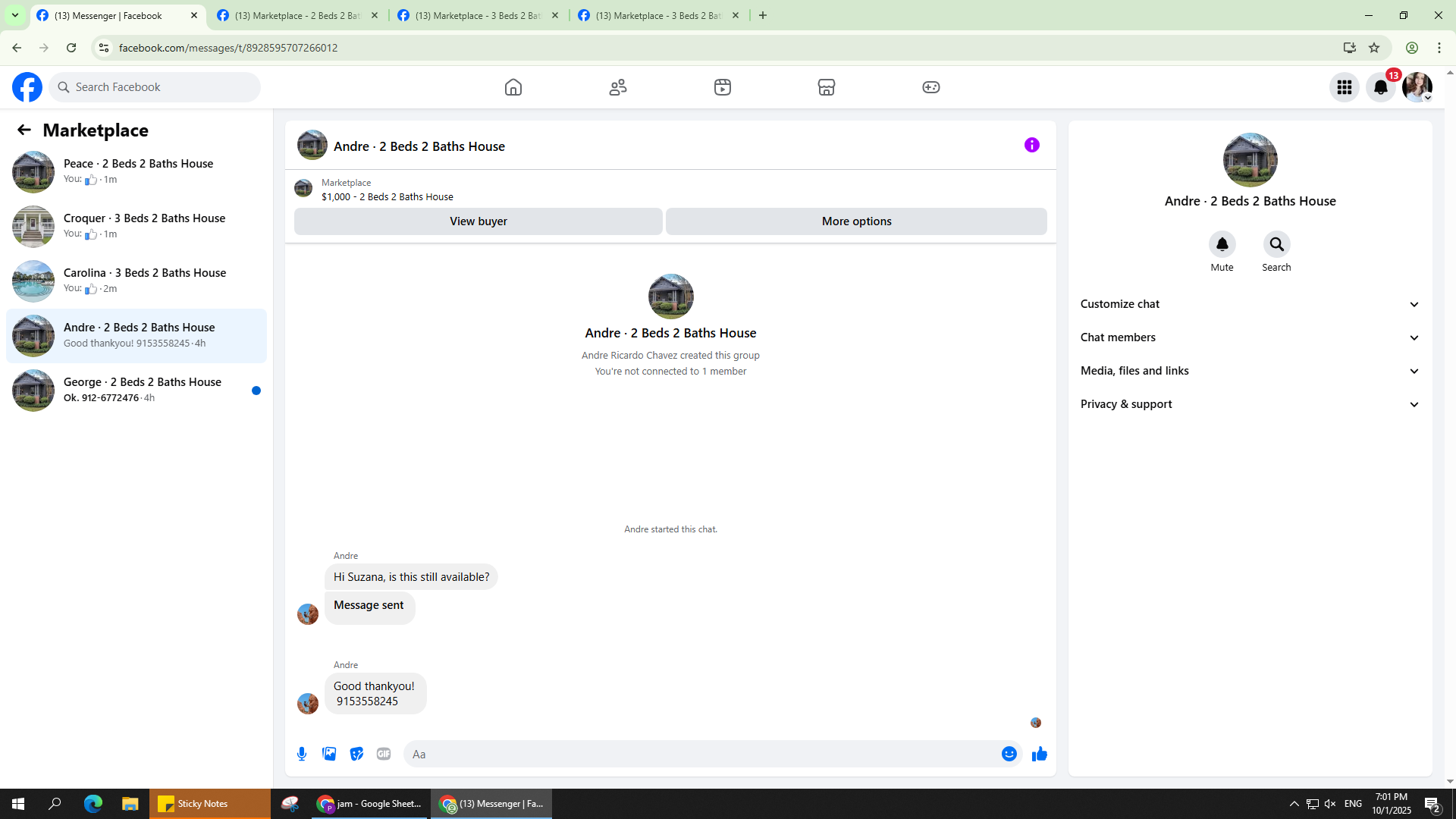Click the More options button
This screenshot has height=819, width=1456.
(x=856, y=221)
